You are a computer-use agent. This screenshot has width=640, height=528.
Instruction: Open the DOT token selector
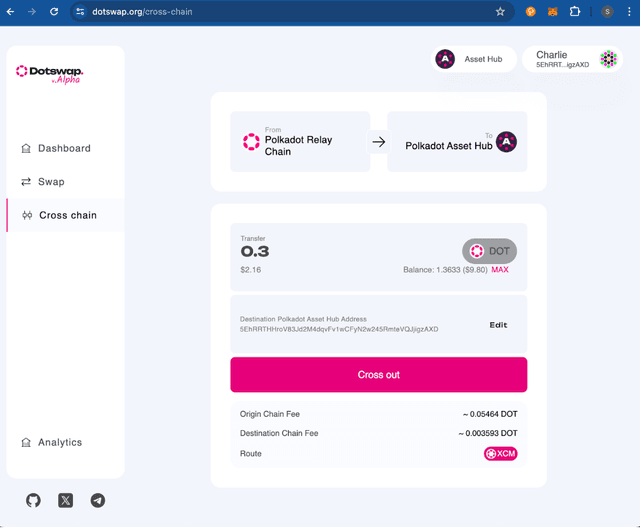click(489, 251)
